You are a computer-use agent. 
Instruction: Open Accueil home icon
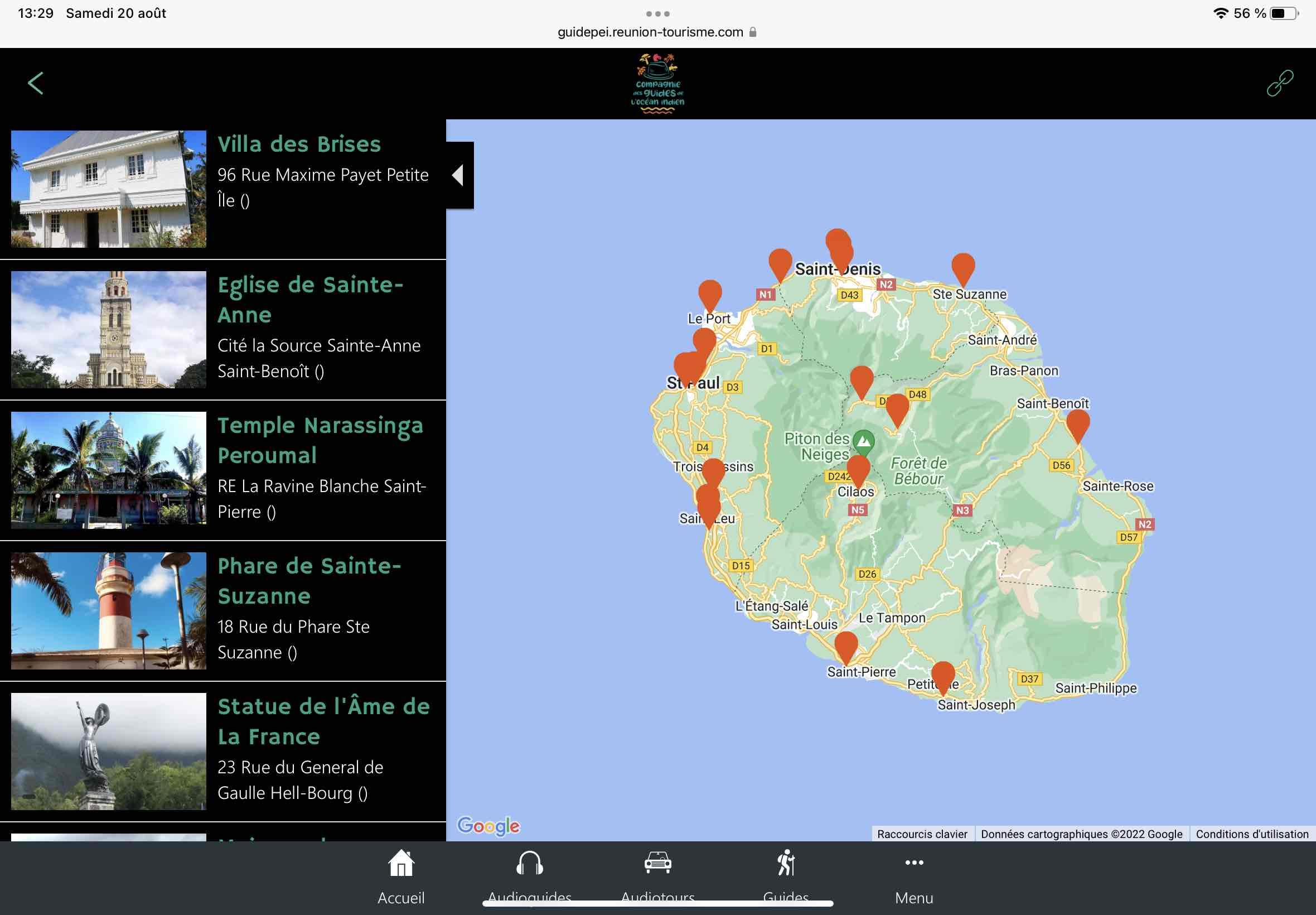point(401,864)
